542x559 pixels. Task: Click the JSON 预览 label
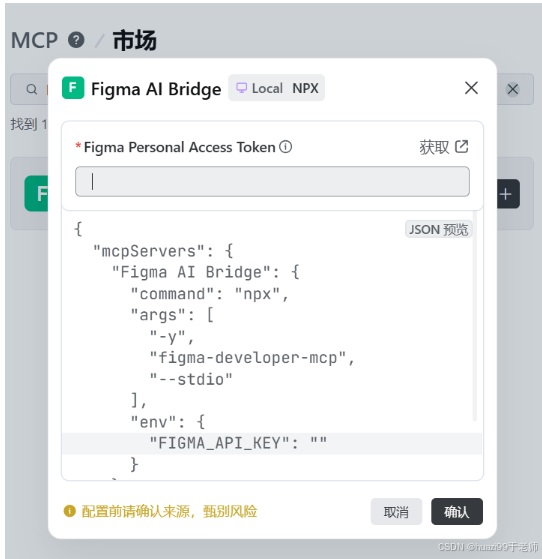[439, 229]
